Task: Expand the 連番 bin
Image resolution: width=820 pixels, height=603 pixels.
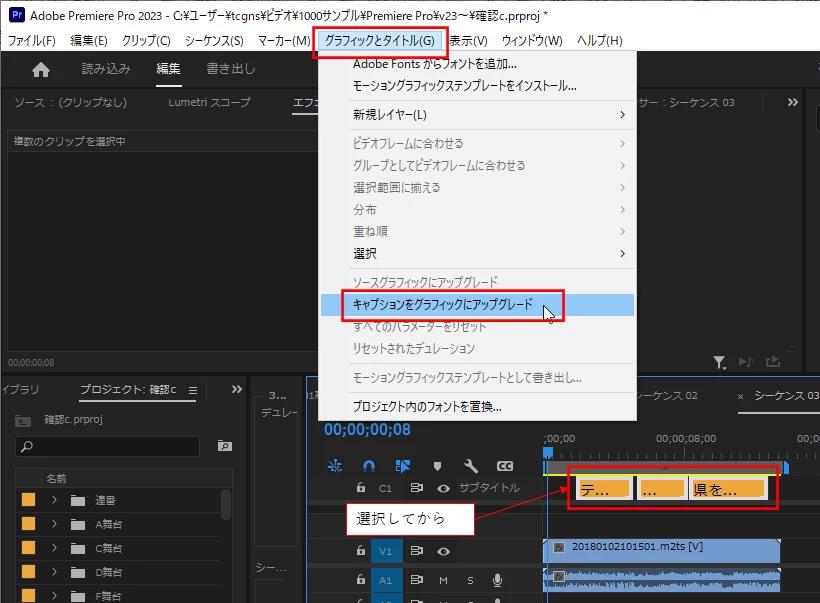Action: point(54,500)
